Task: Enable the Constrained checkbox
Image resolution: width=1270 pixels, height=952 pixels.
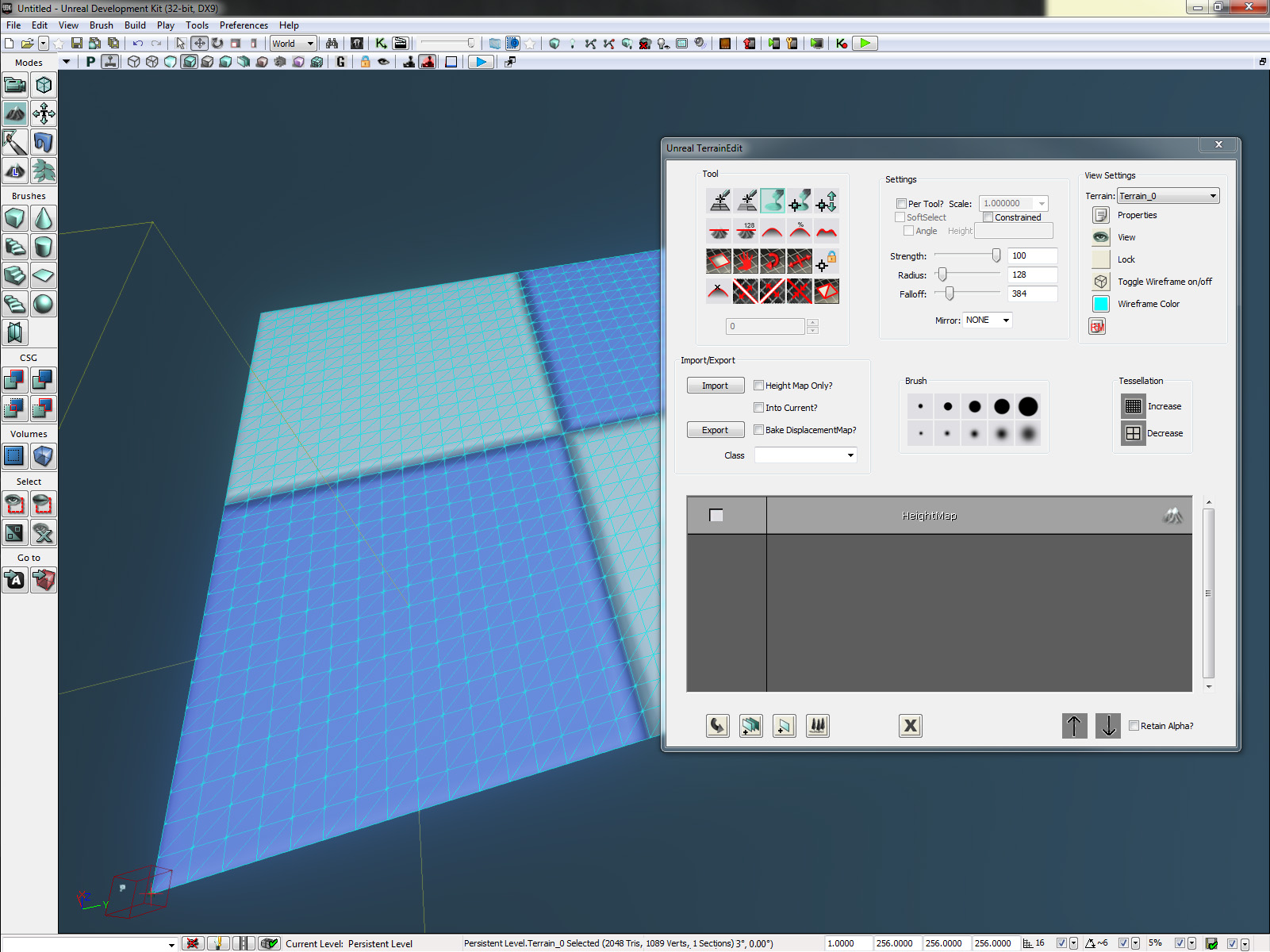Action: 988,217
